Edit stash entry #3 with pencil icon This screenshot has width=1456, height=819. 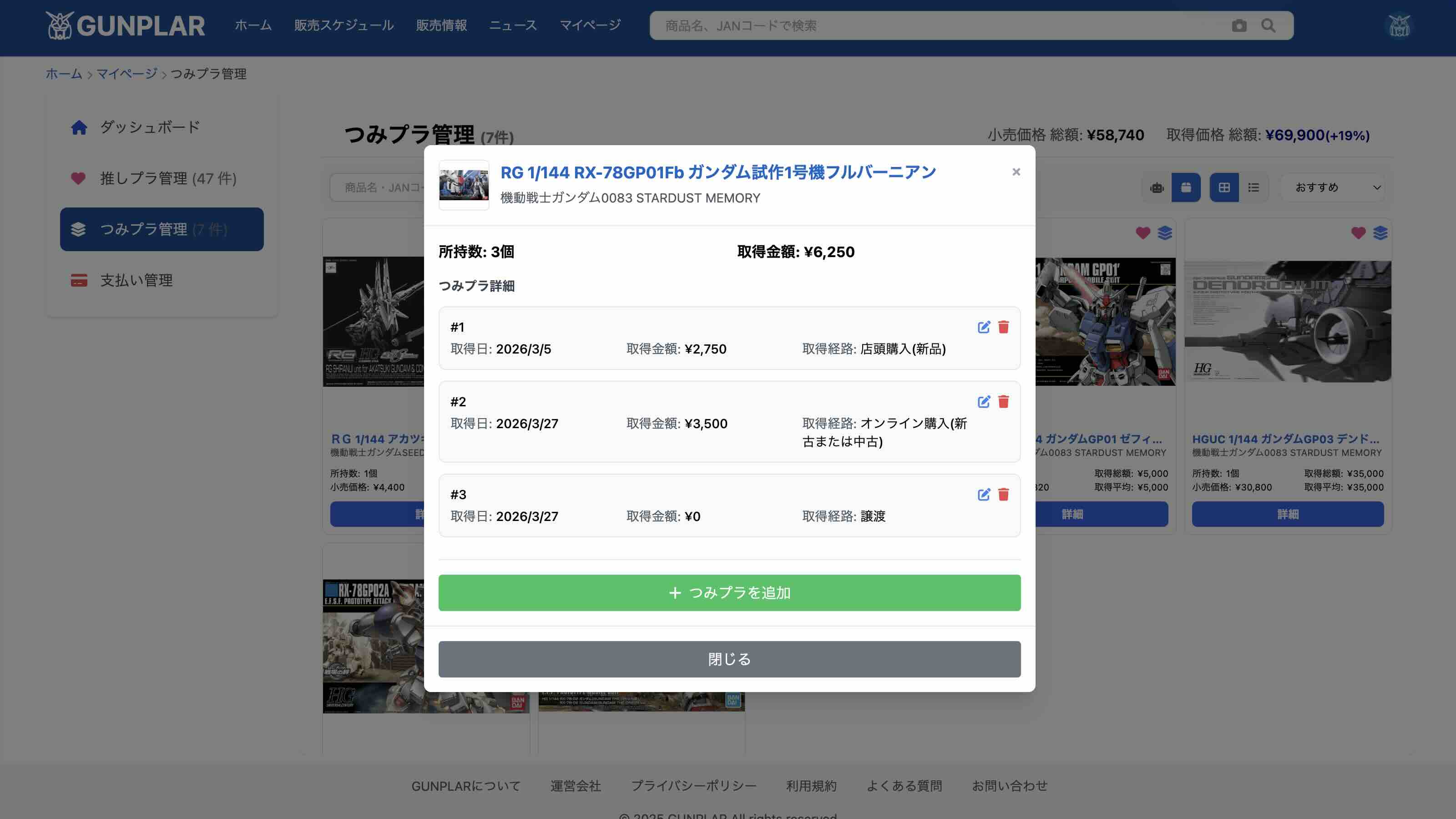(x=983, y=495)
